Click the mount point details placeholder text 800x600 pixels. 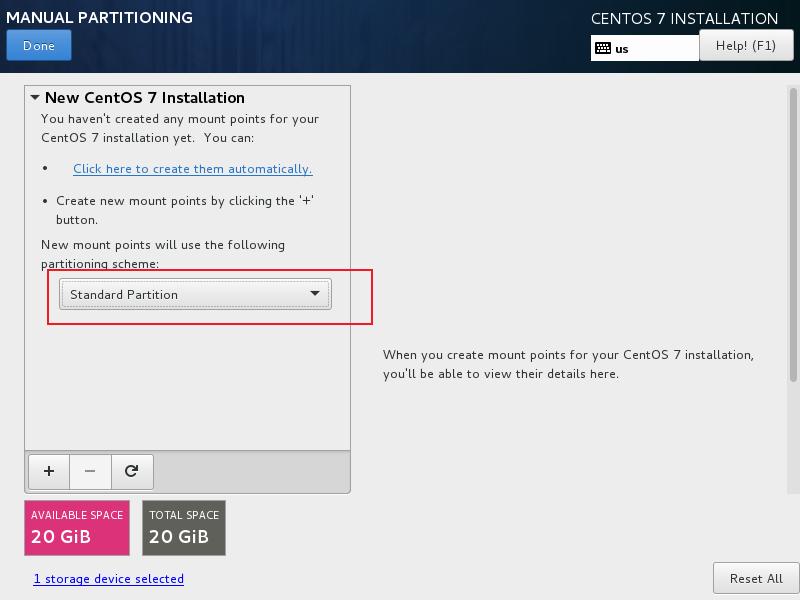pyautogui.click(x=568, y=364)
